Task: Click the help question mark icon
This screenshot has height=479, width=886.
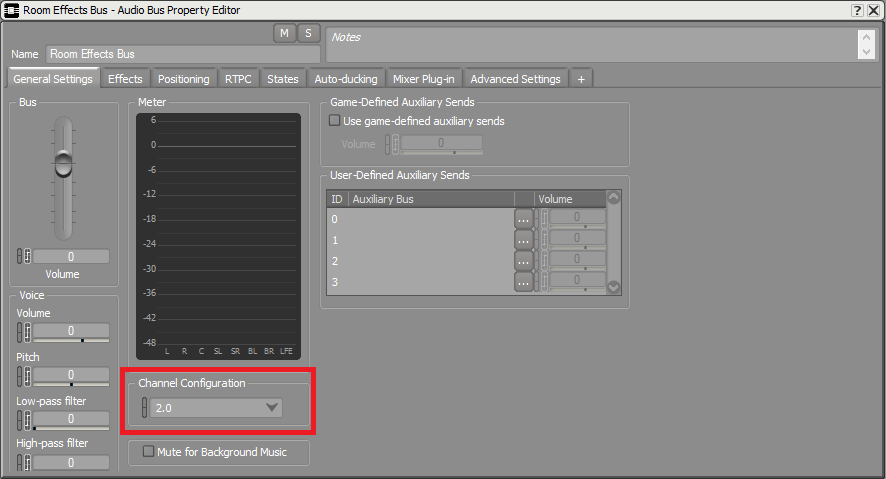Action: pos(857,9)
